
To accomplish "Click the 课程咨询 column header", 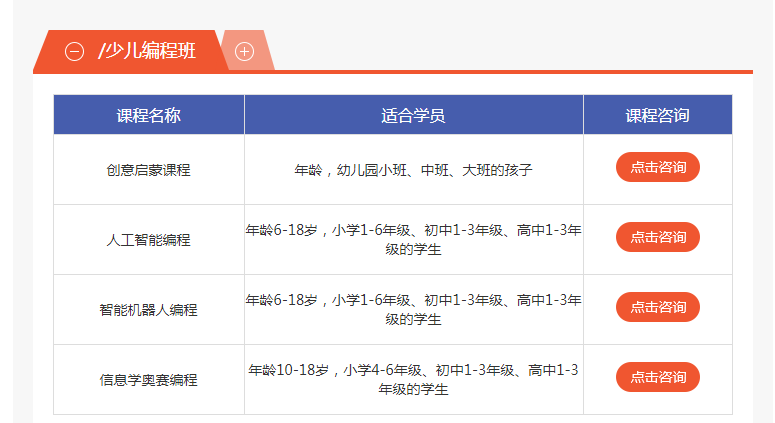I will pyautogui.click(x=657, y=115).
